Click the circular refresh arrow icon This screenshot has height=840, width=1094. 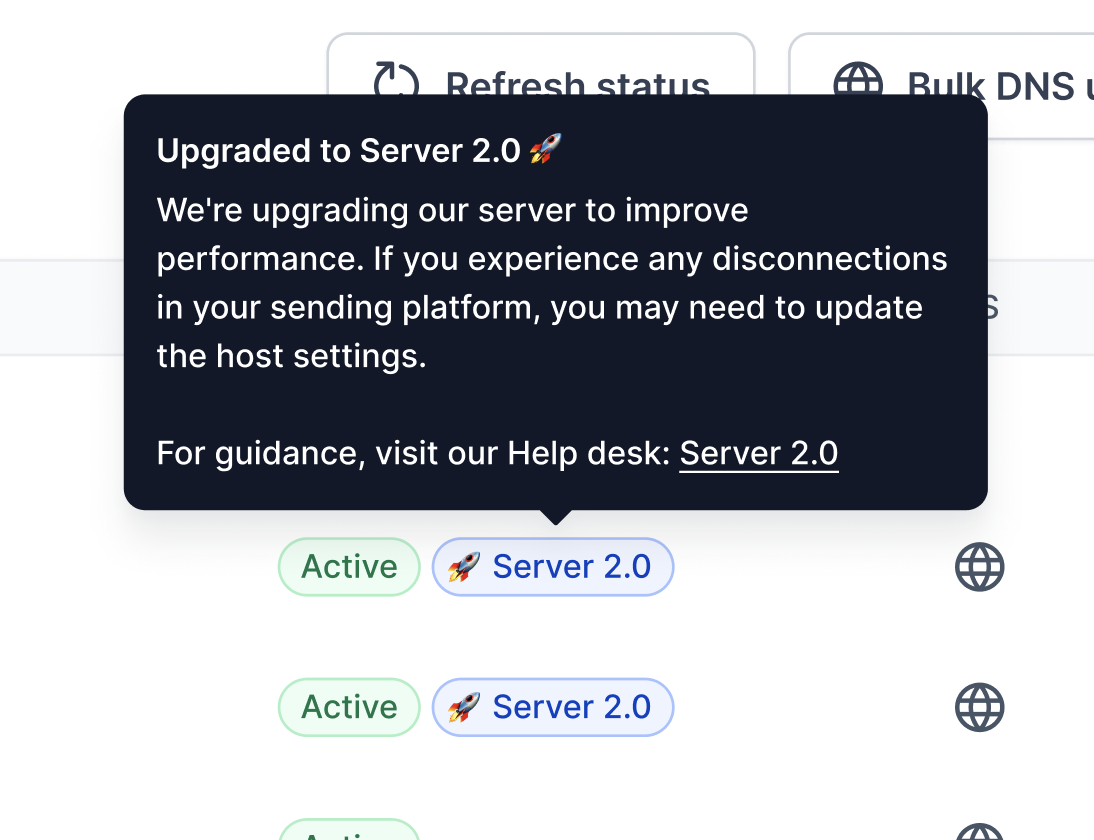pyautogui.click(x=396, y=78)
